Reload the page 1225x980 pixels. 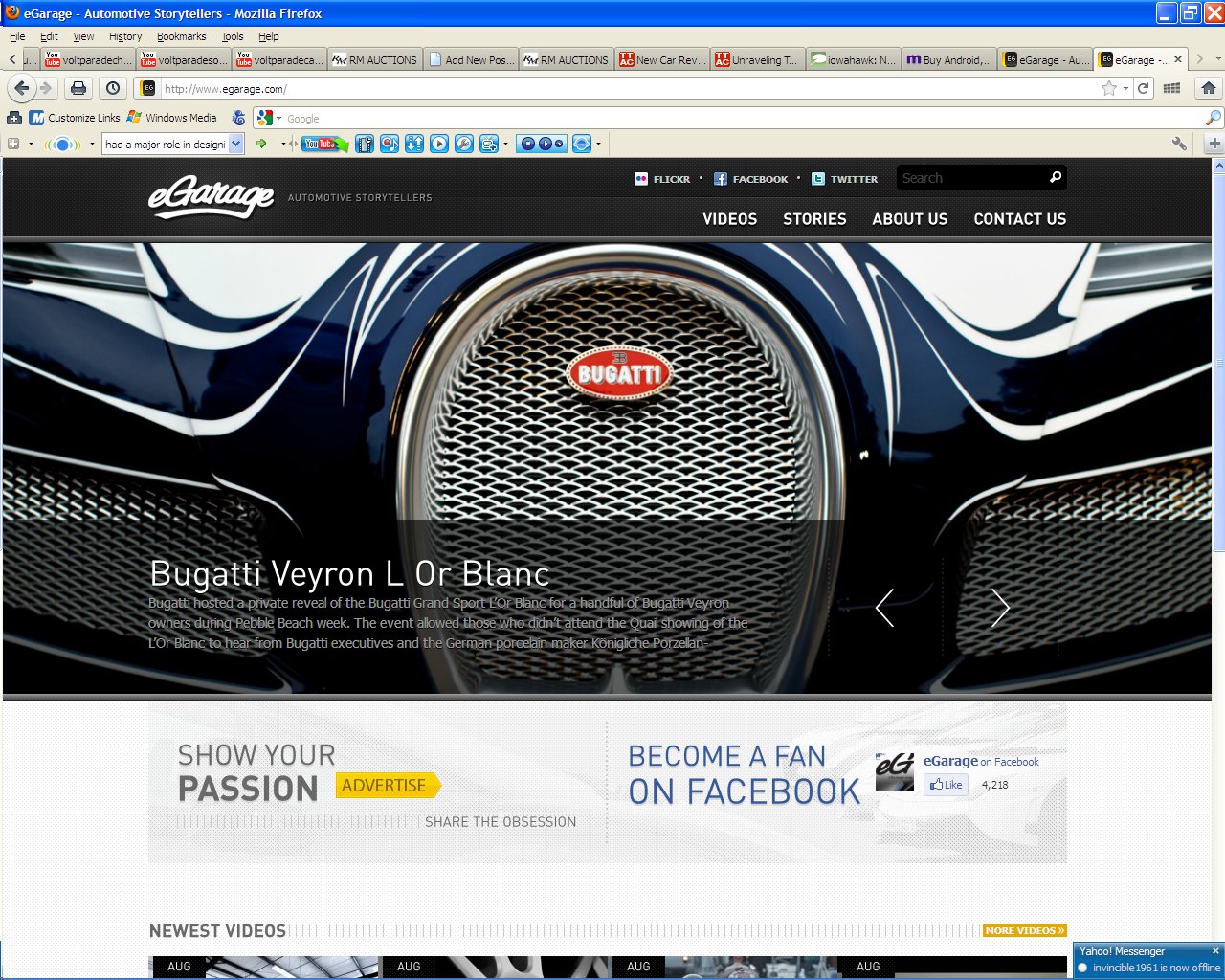(1143, 88)
